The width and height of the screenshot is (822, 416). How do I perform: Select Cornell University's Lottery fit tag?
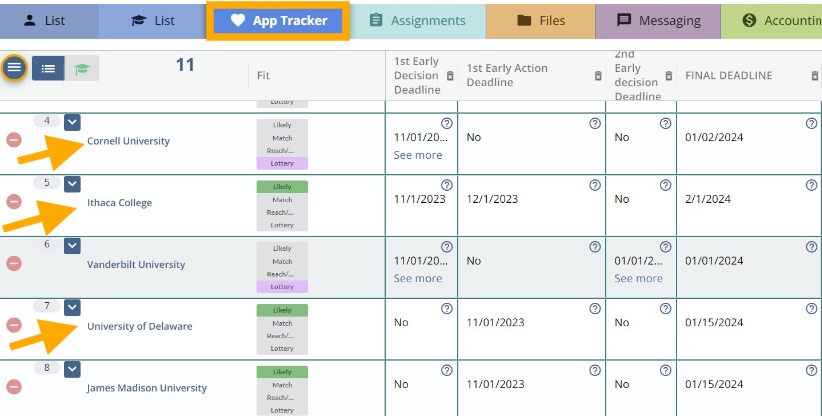point(282,163)
